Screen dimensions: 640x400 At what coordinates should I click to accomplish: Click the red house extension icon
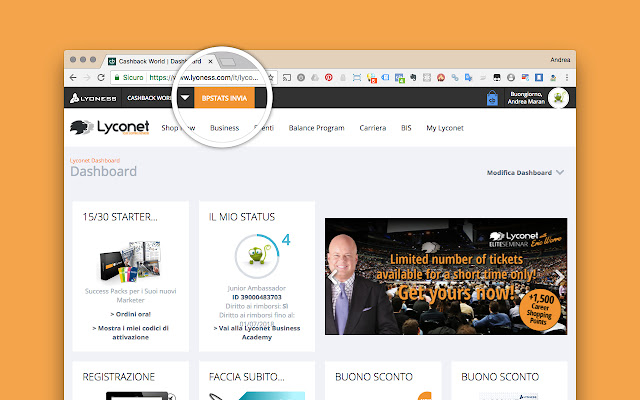(441, 77)
